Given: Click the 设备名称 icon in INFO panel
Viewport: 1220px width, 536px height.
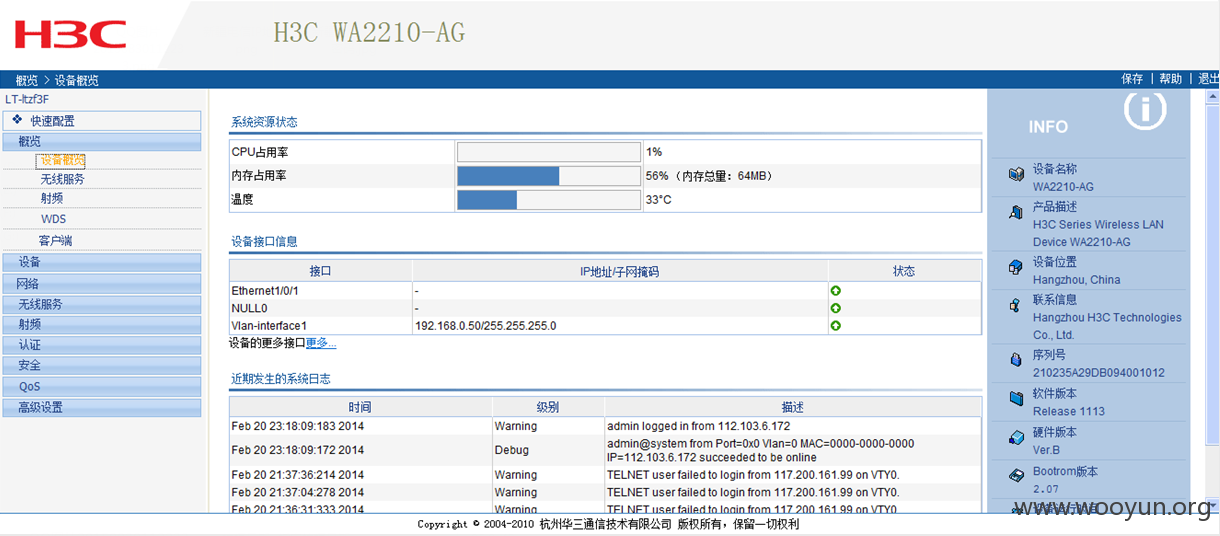Looking at the screenshot, I should [1016, 175].
